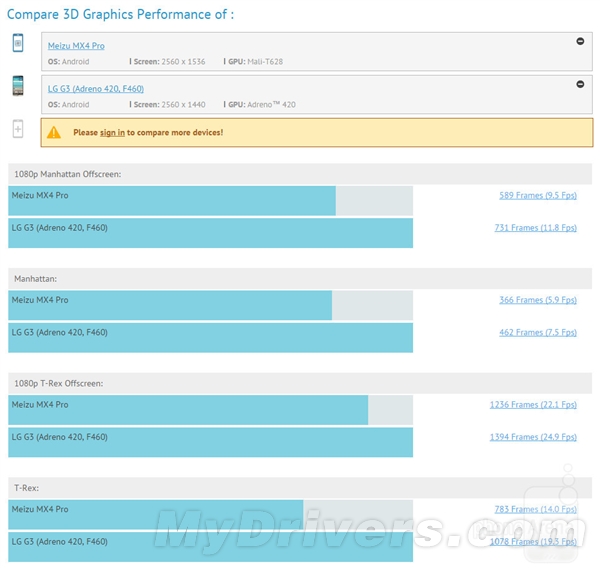Follow the sign in link
Screen dimensions: 600x568
pos(112,132)
